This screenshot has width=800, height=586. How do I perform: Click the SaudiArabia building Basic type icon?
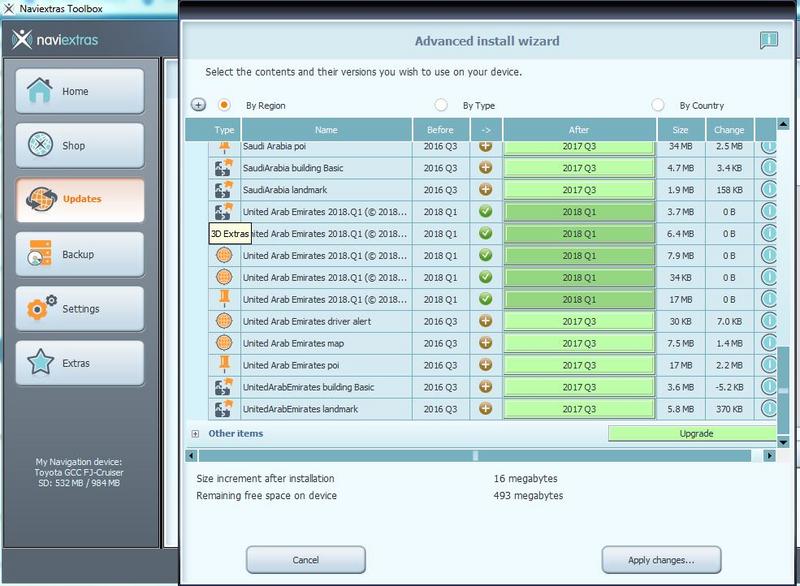pyautogui.click(x=223, y=168)
